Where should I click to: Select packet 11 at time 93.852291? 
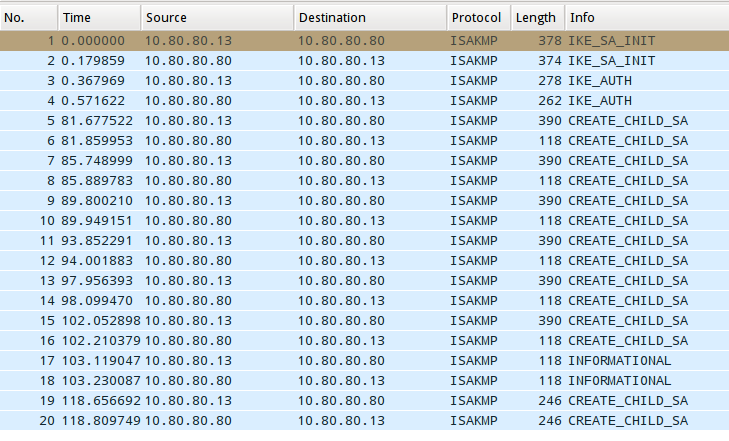click(x=364, y=241)
